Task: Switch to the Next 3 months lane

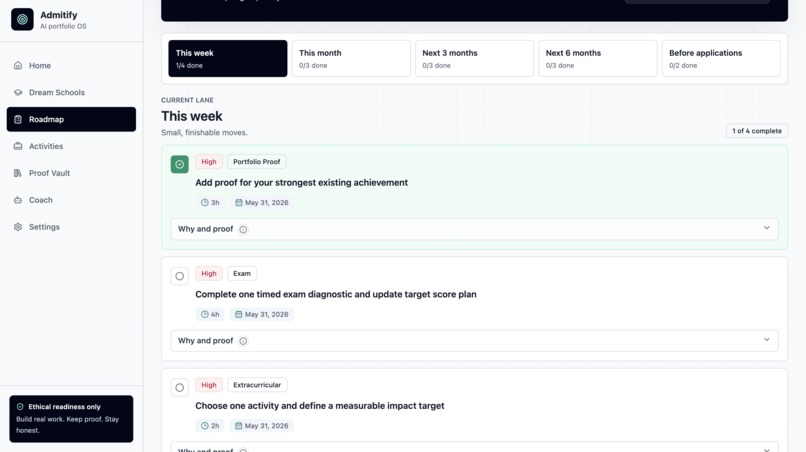Action: [x=474, y=59]
